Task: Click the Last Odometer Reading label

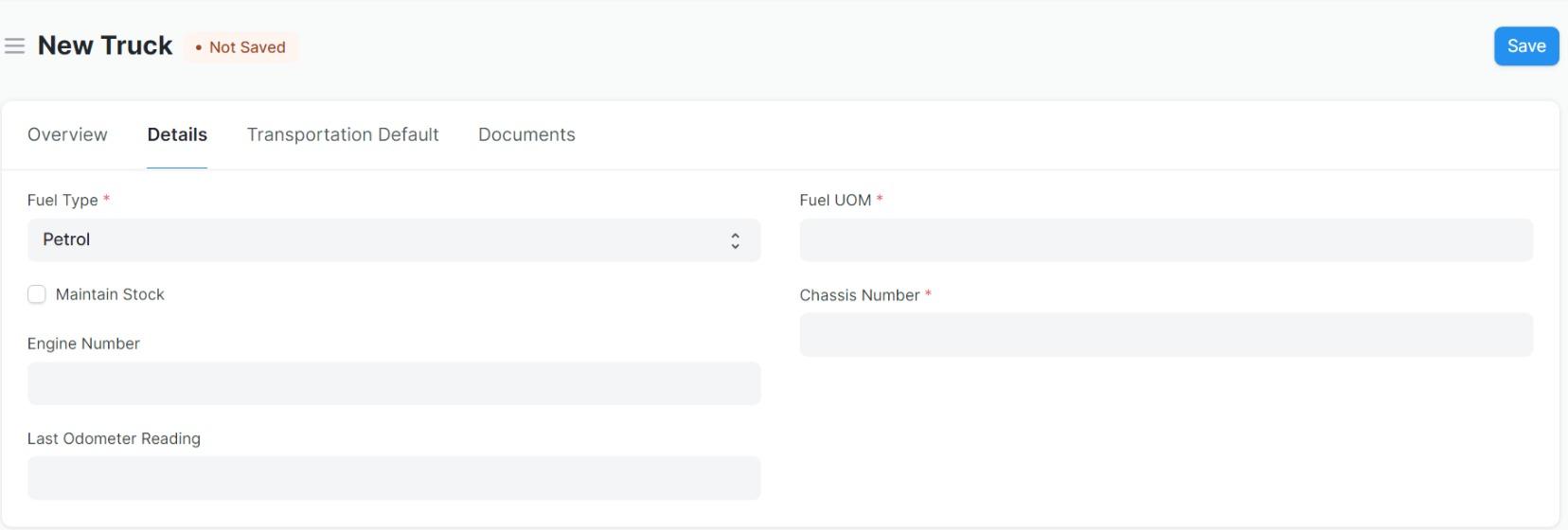Action: (x=114, y=438)
